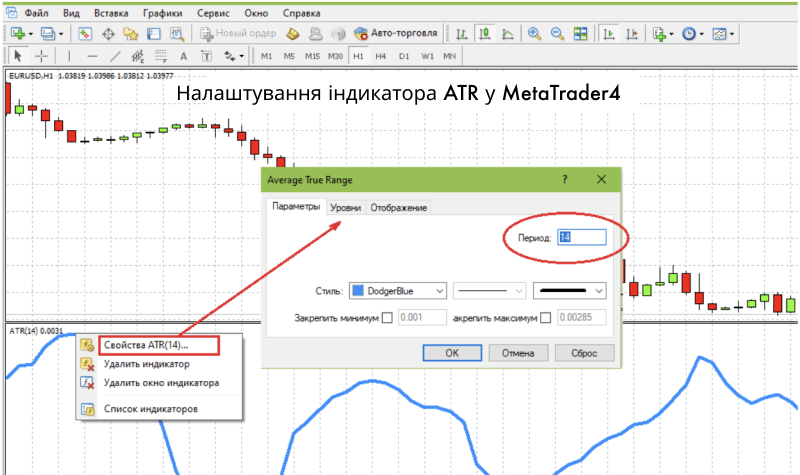Select the arrow Cursor tool
Viewport: 800px width, 475px height.
18,56
